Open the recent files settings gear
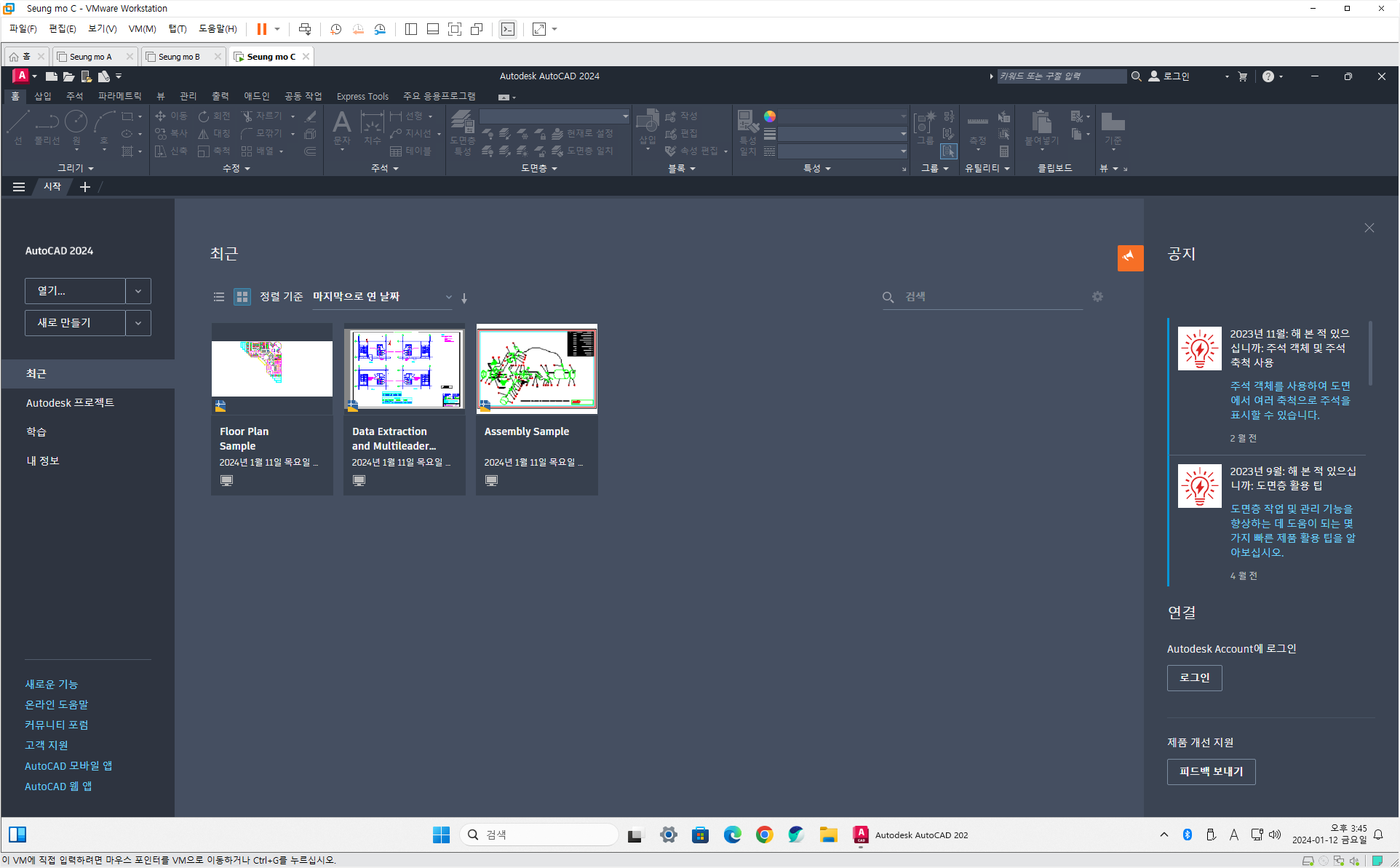The image size is (1400, 868). [1097, 297]
